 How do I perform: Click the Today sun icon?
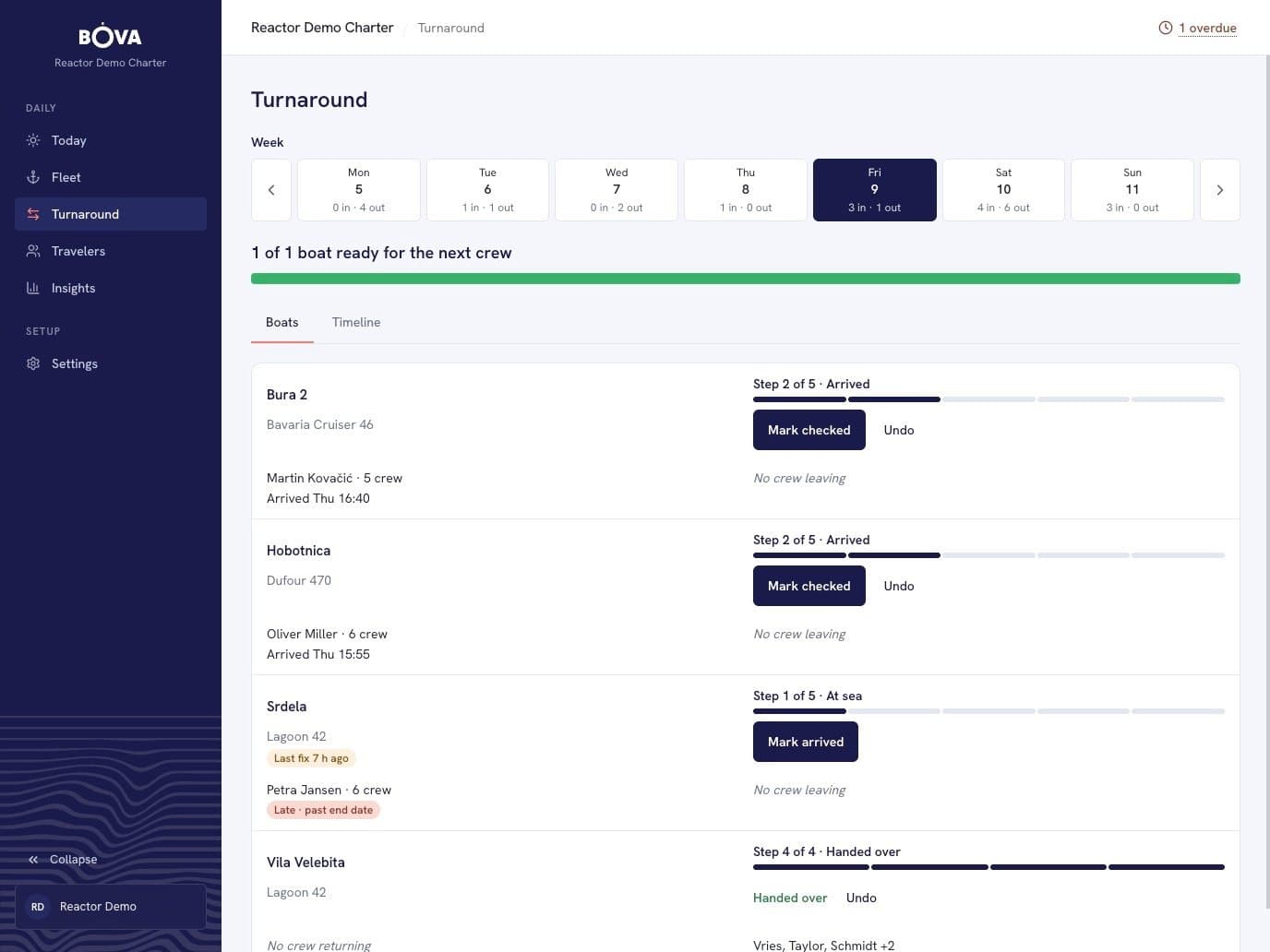(x=33, y=140)
